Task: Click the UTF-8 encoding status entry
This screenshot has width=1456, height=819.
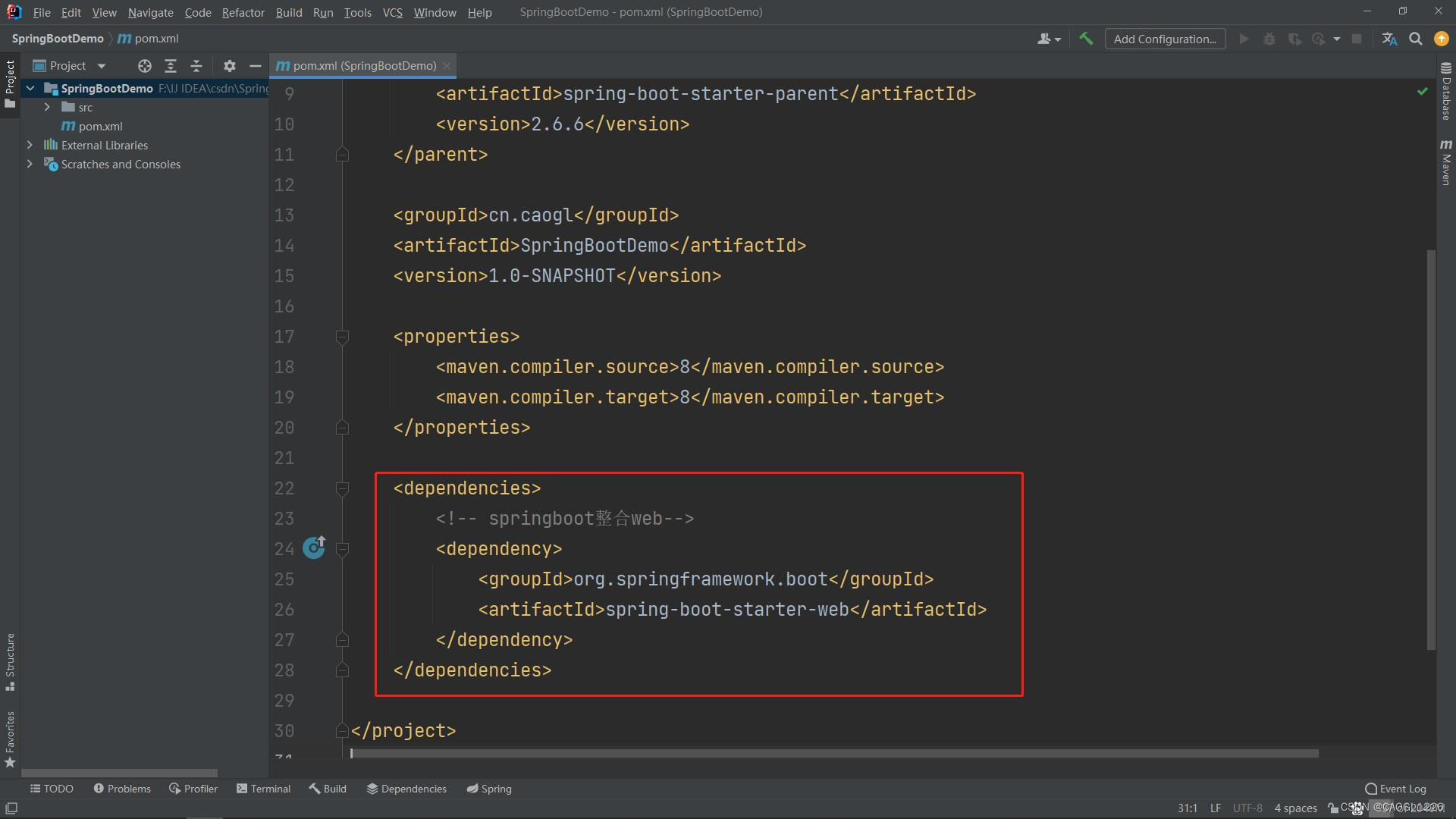Action: pyautogui.click(x=1247, y=808)
